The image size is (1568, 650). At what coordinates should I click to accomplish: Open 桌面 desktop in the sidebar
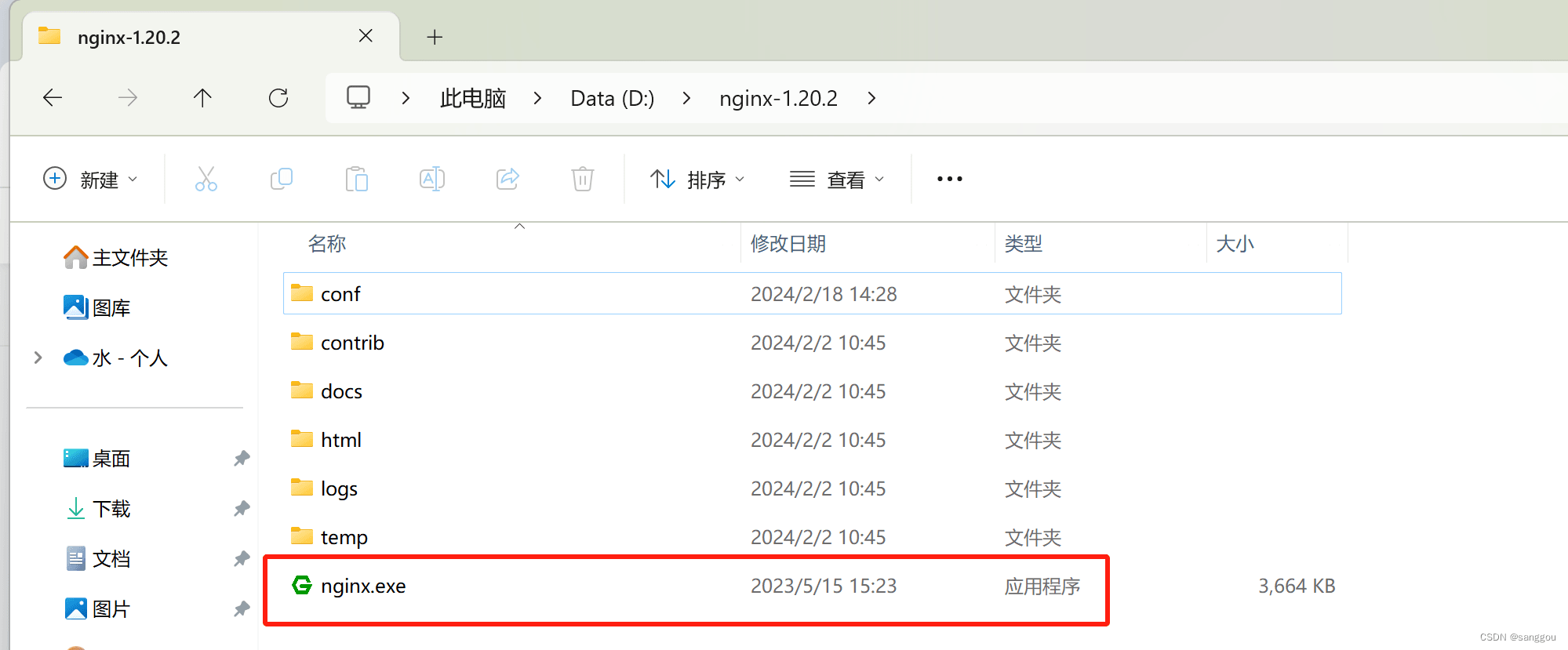pos(96,458)
